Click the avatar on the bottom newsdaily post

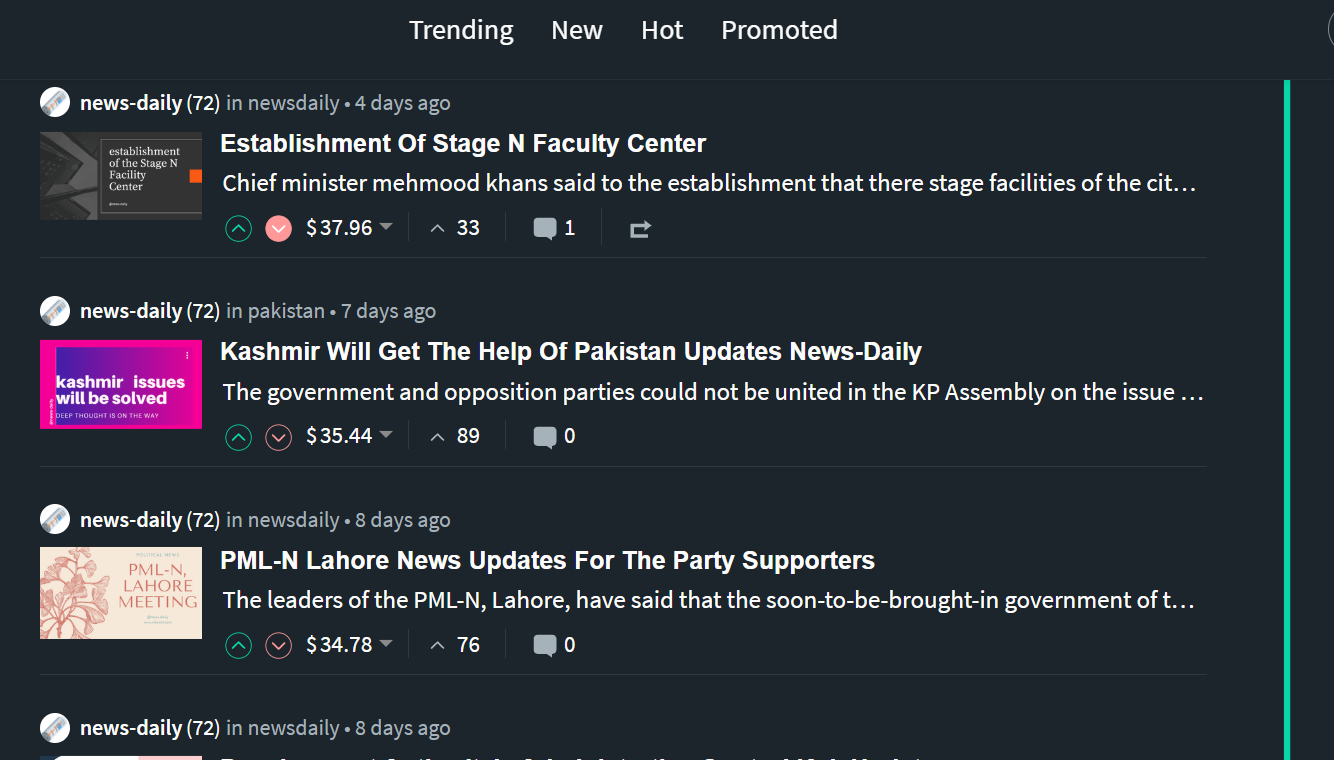point(55,728)
